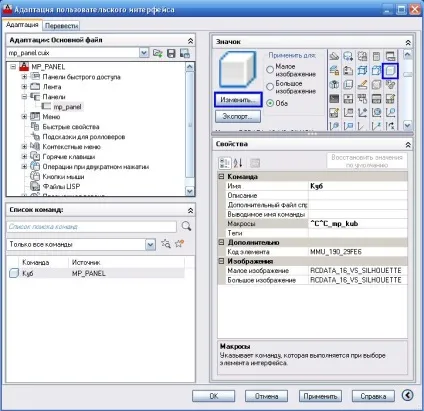Pick the globe coordinate icon in grid

click(376, 113)
